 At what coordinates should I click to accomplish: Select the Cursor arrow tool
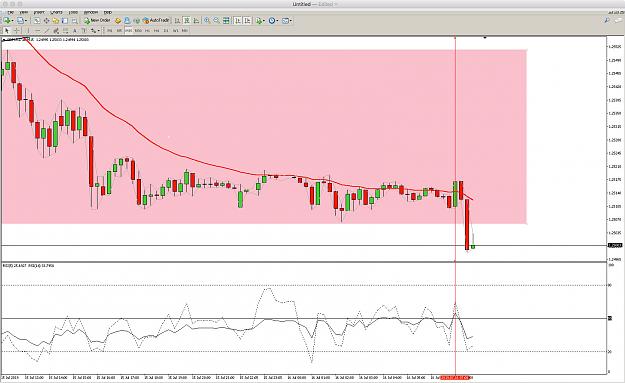click(x=7, y=30)
